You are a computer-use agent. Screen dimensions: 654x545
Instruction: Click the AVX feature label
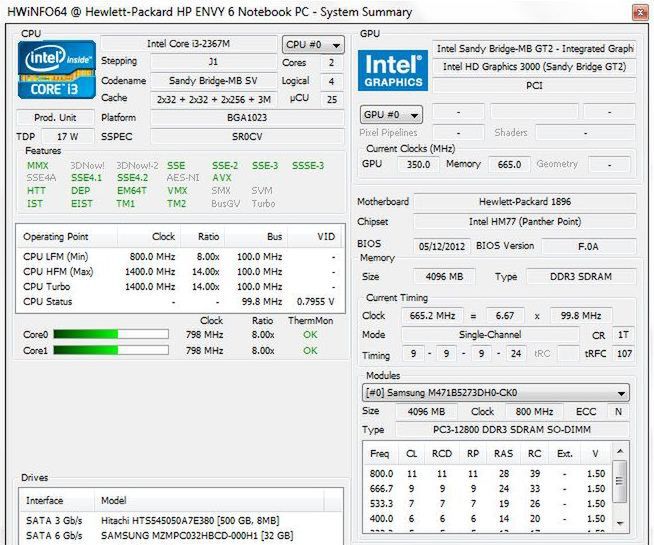(x=221, y=178)
